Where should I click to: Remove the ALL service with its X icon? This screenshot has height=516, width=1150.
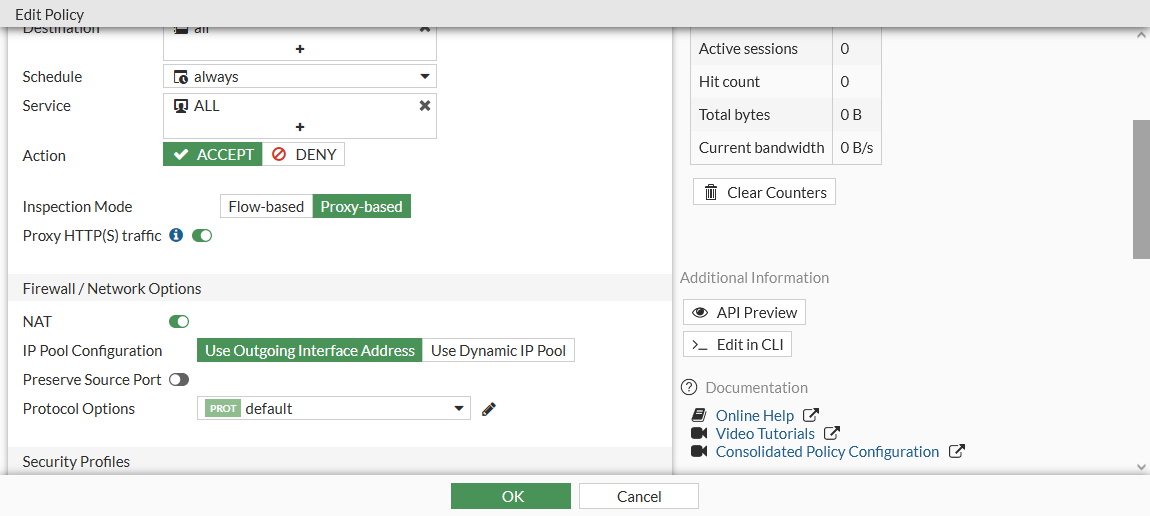[x=424, y=106]
